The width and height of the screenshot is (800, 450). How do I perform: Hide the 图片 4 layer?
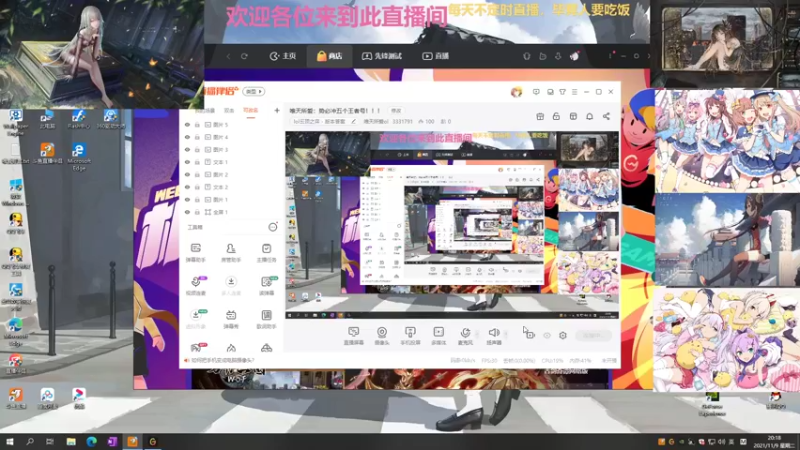[x=187, y=137]
